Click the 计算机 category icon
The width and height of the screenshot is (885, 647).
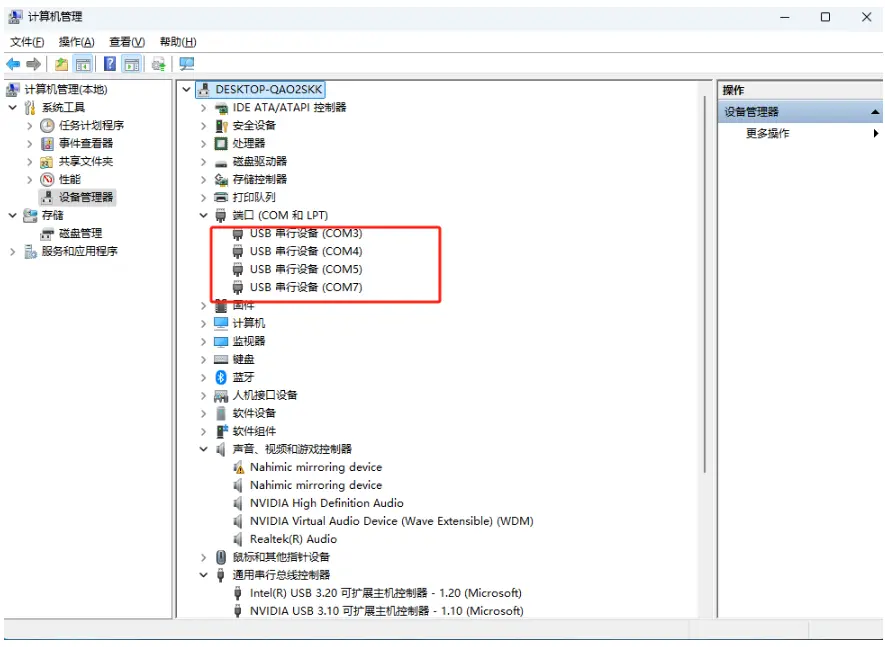[221, 324]
